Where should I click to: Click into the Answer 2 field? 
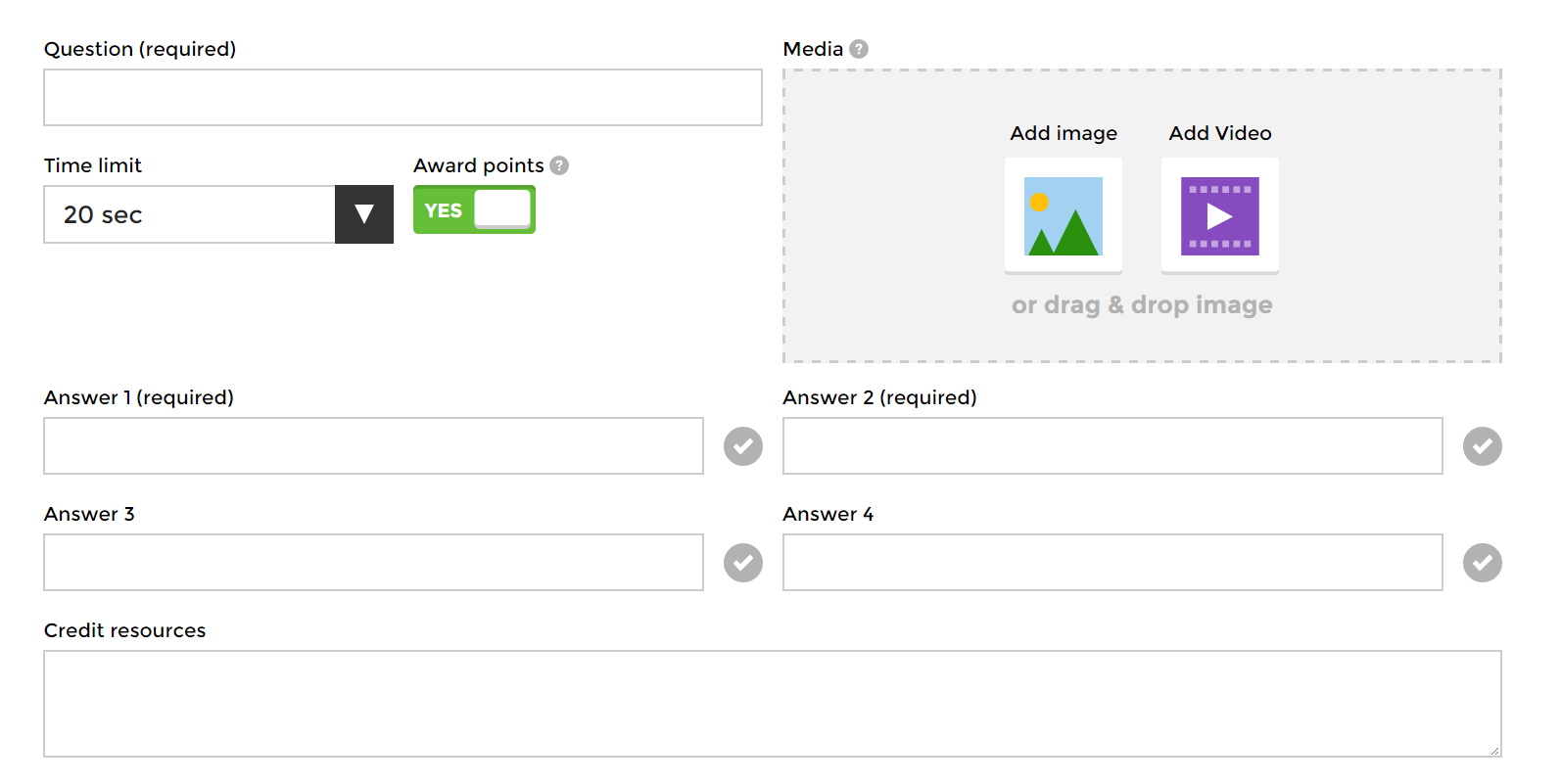[x=1112, y=446]
